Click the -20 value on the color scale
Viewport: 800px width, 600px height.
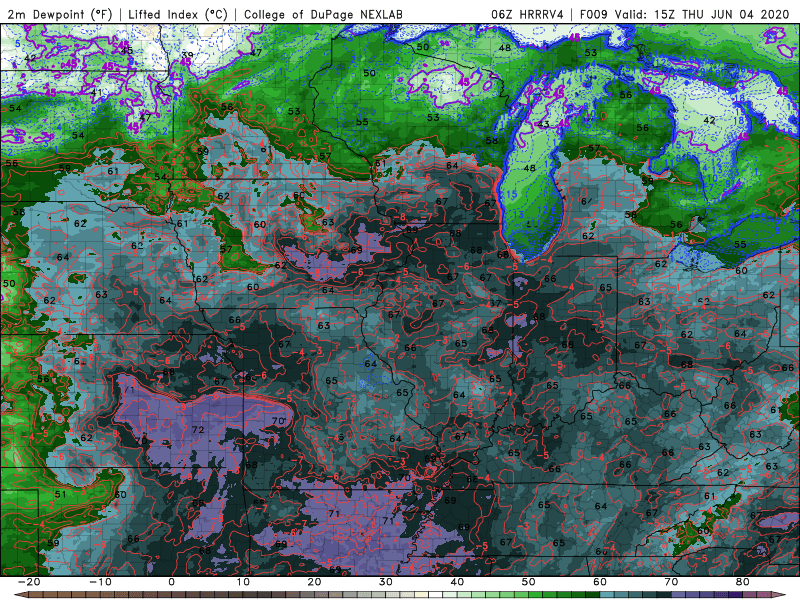[29, 582]
